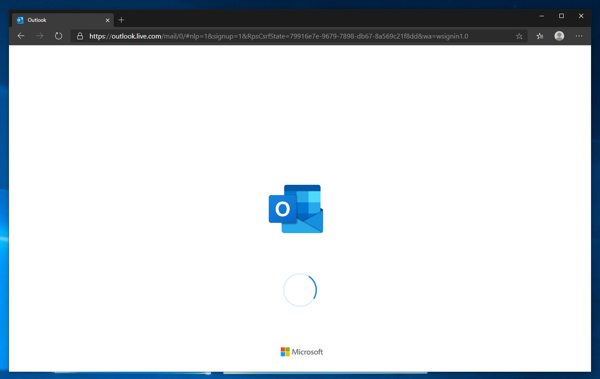Refresh the Outlook page
Screen dimensions: 600x379
[58, 36]
